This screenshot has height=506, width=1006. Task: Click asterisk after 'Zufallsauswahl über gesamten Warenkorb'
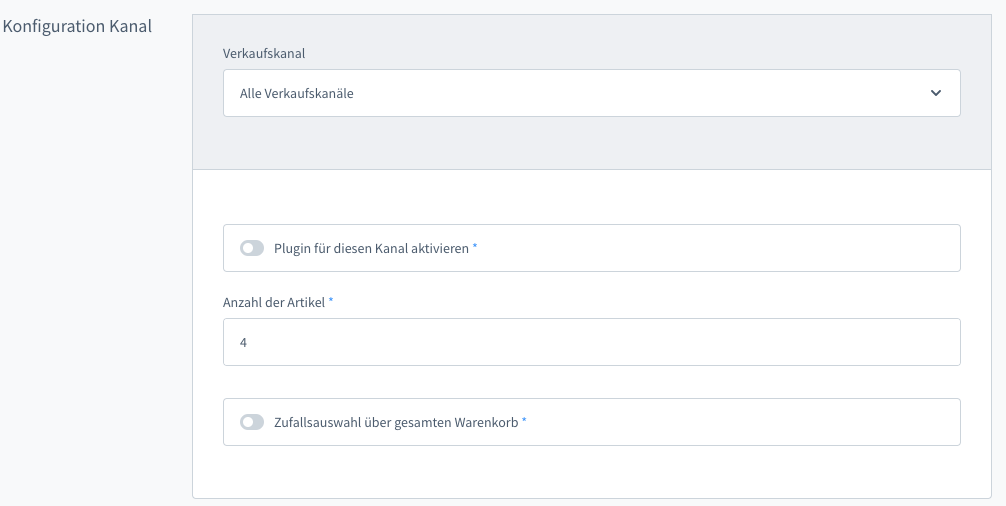524,421
